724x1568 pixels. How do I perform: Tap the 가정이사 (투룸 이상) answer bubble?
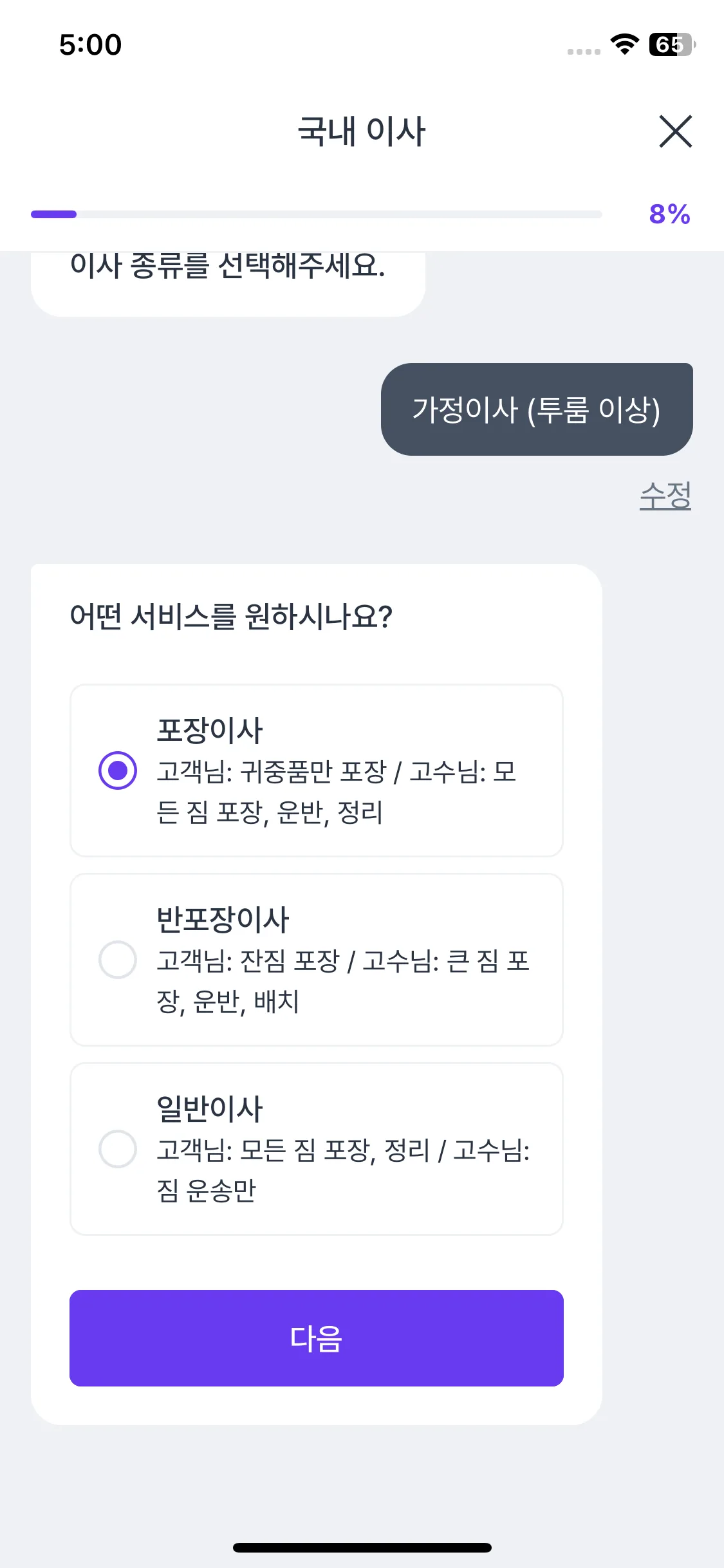(x=536, y=409)
